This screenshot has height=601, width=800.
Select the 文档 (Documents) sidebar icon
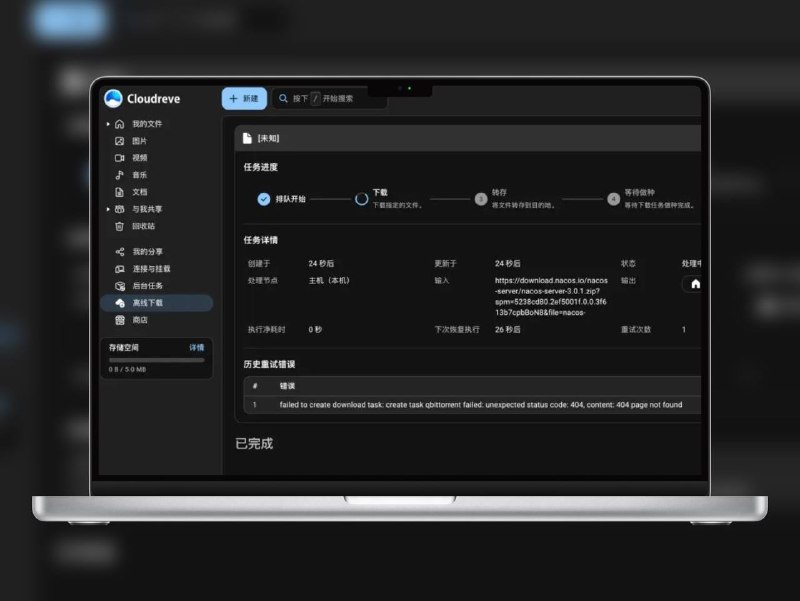click(x=121, y=192)
